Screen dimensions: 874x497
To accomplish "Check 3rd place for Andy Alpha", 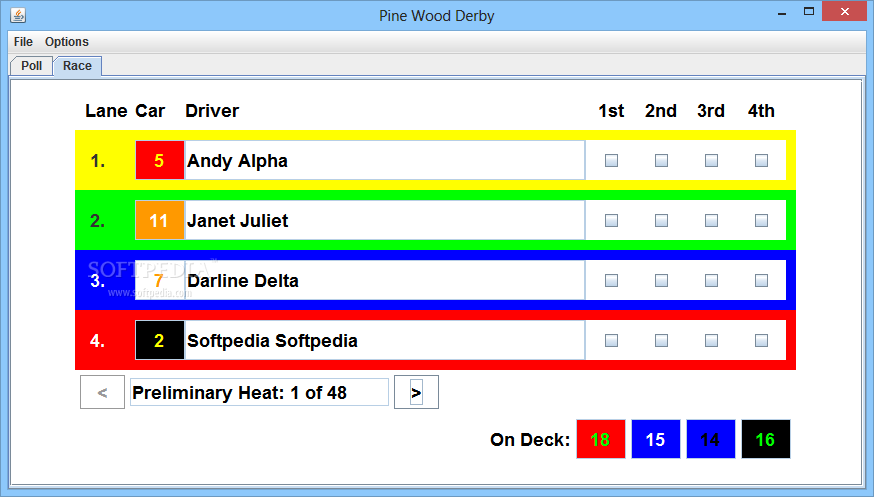I will pyautogui.click(x=711, y=160).
